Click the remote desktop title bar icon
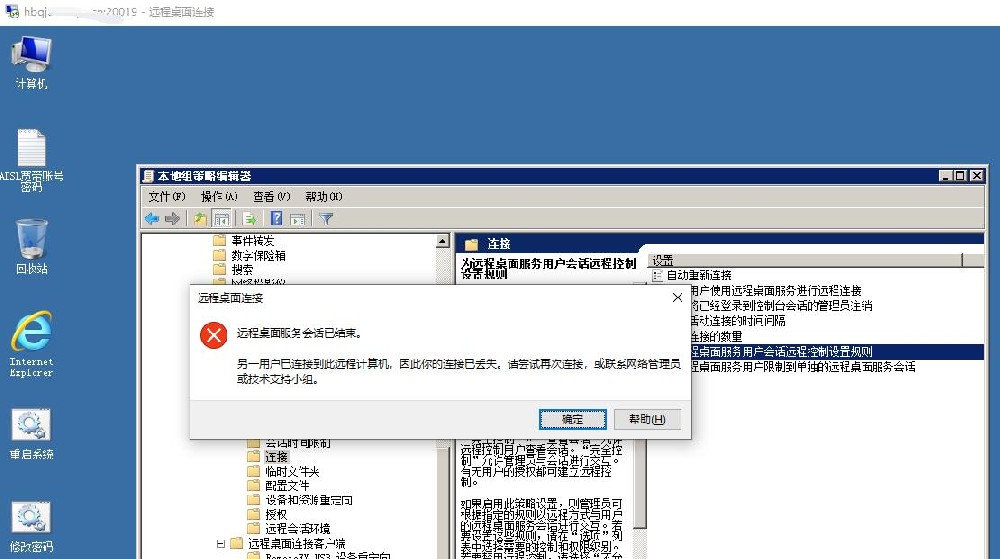The image size is (1000, 559). (11, 11)
